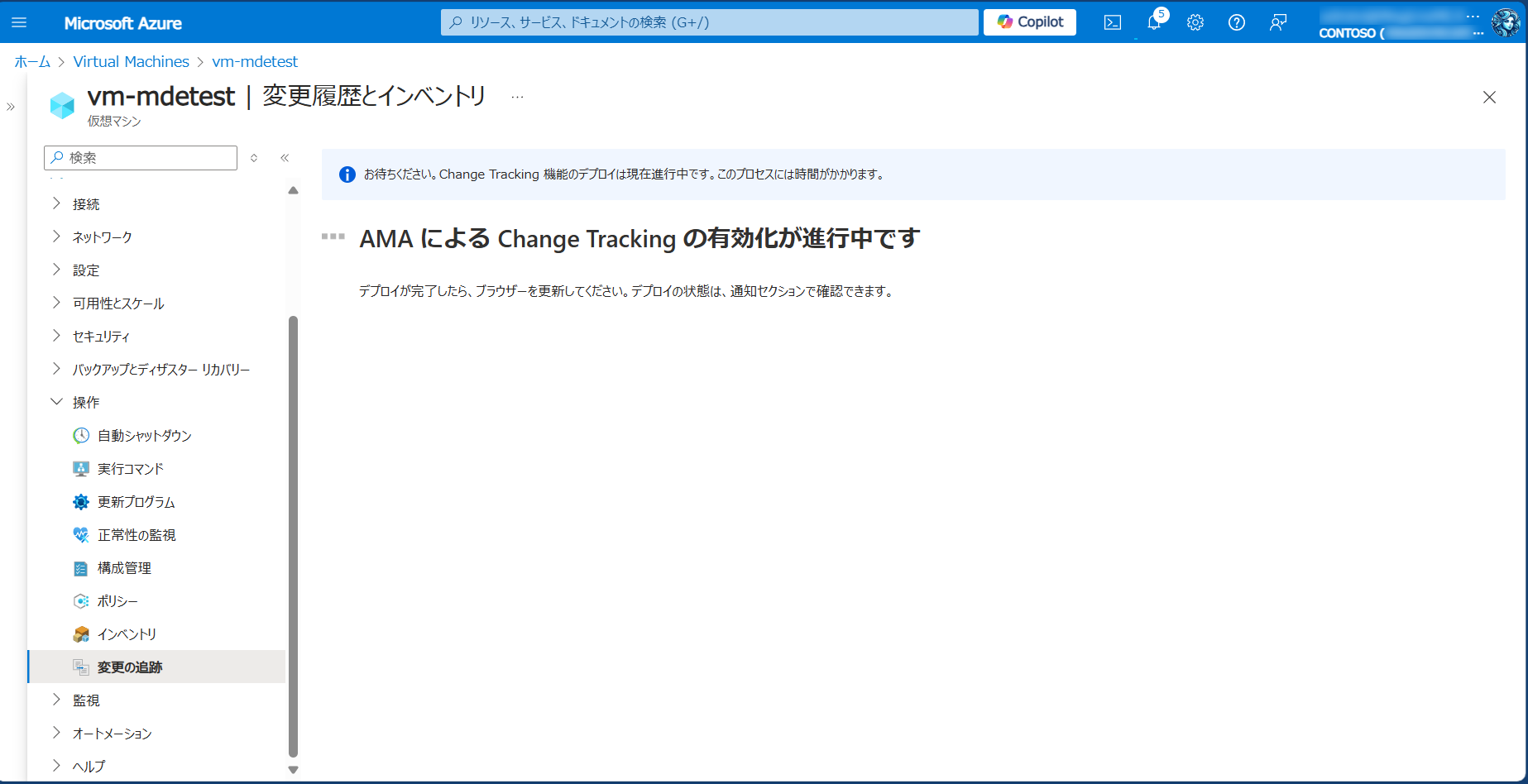
Task: Click the Virtual Machines breadcrumb link
Action: [x=131, y=62]
